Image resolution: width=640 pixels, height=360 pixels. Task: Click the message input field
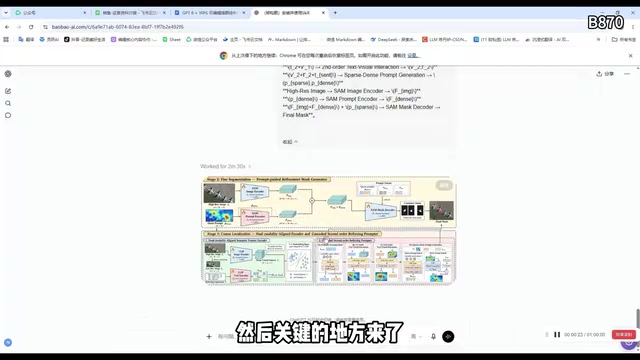pos(312,337)
